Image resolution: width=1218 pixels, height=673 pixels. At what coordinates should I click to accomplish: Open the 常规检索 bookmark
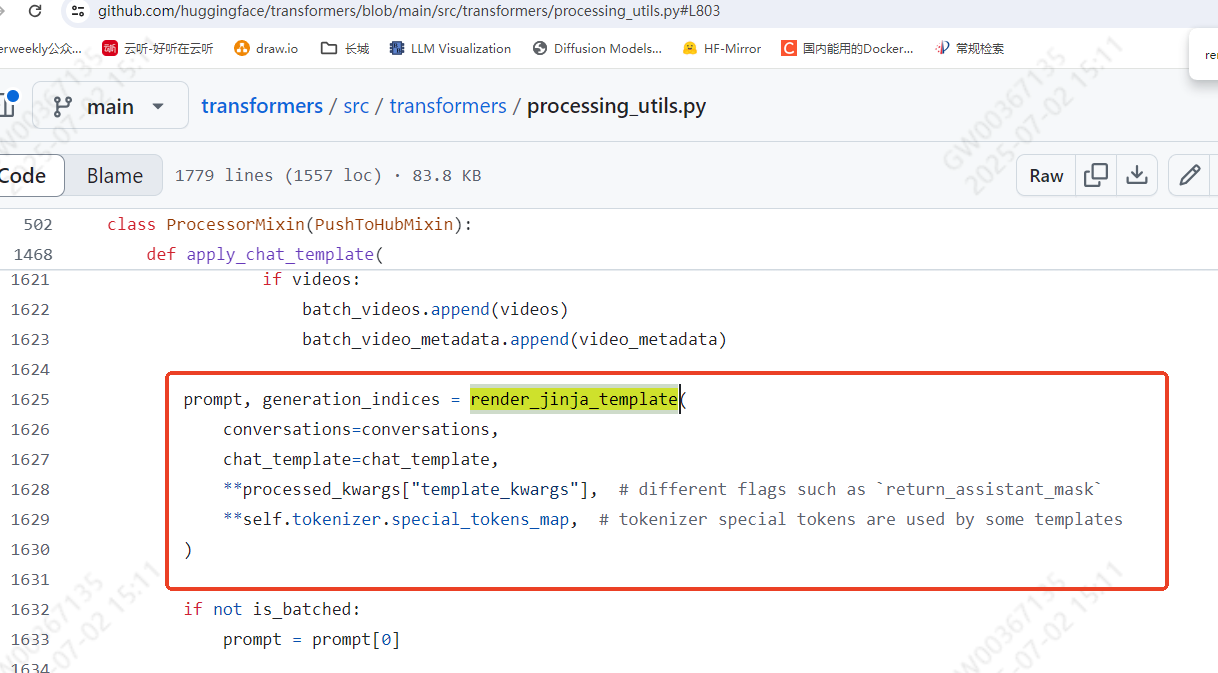(x=969, y=48)
